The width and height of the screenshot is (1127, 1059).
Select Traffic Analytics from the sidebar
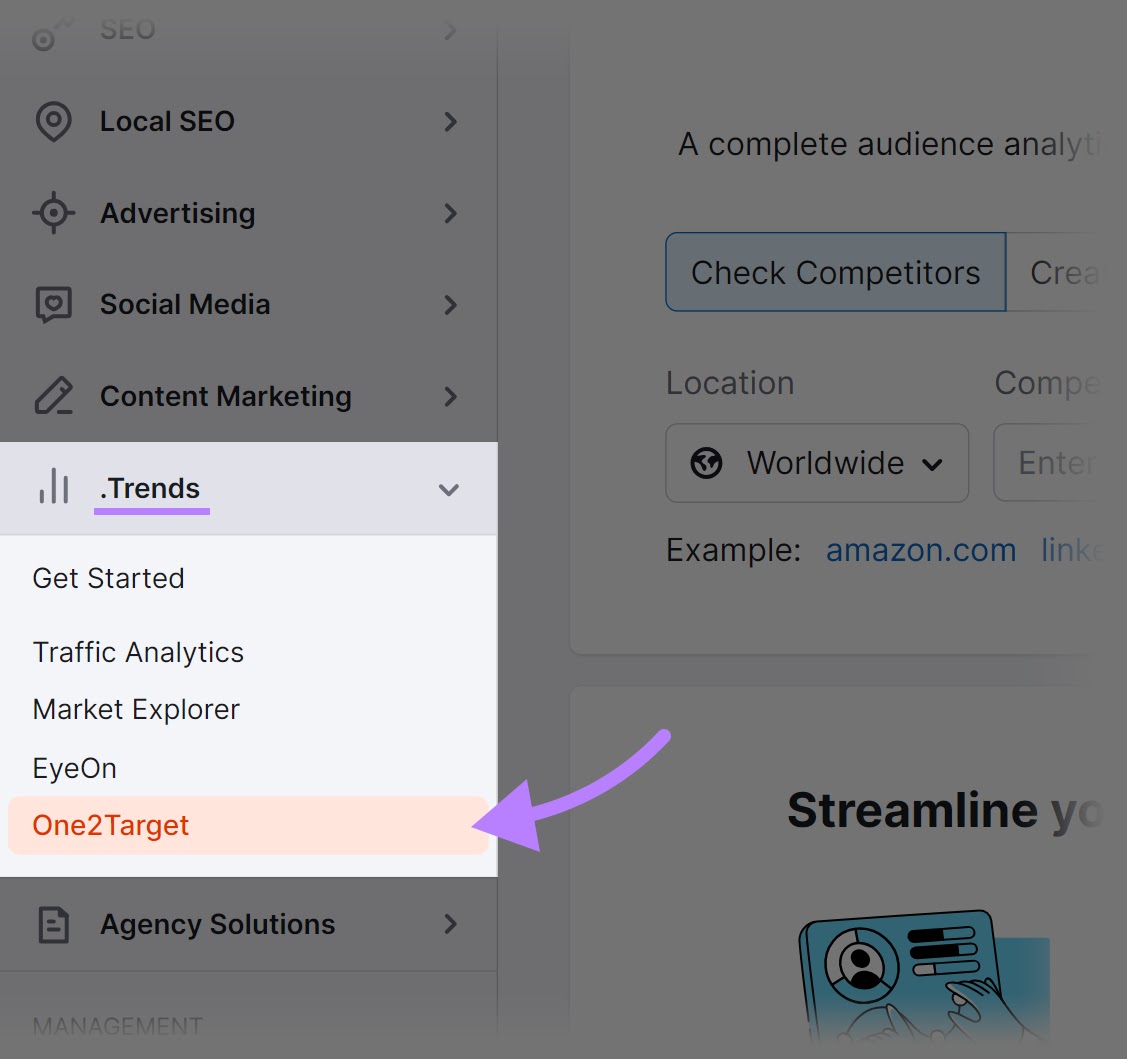[138, 652]
